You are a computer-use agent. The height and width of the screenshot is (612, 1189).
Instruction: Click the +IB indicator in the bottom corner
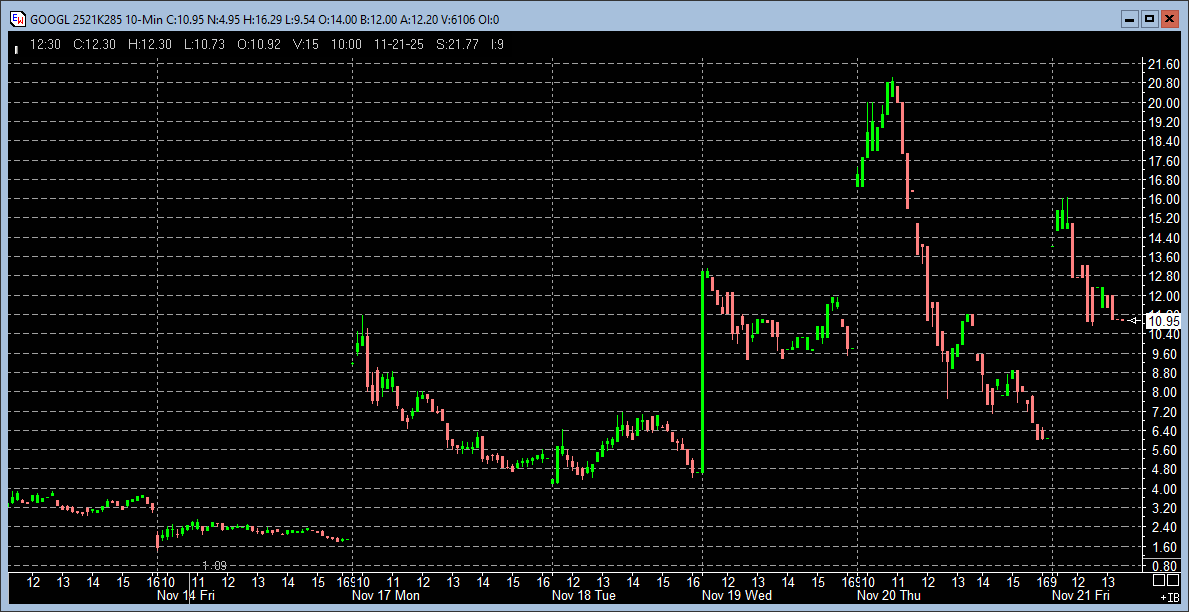pos(1168,596)
